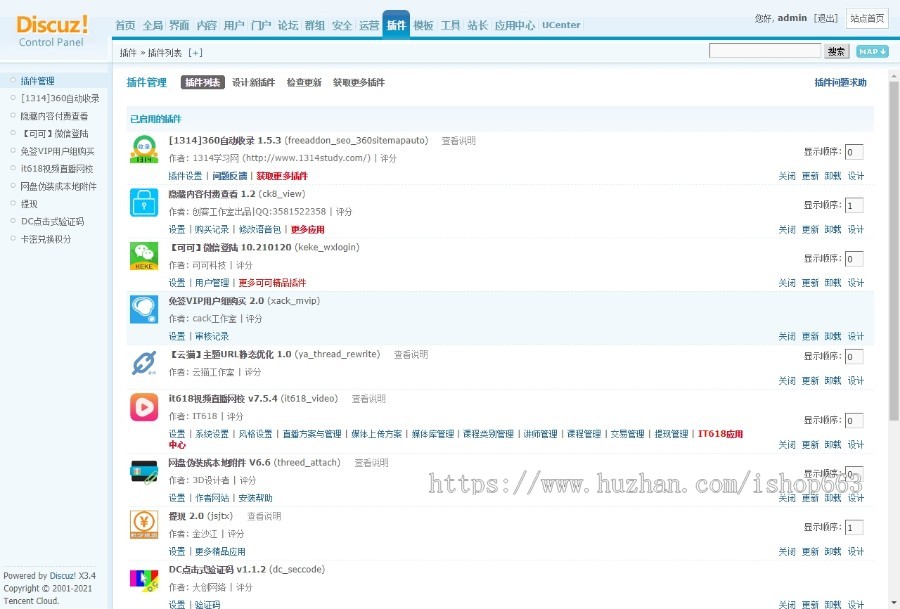This screenshot has width=900, height=609.
Task: Open the UCenter top menu
Action: pos(561,25)
